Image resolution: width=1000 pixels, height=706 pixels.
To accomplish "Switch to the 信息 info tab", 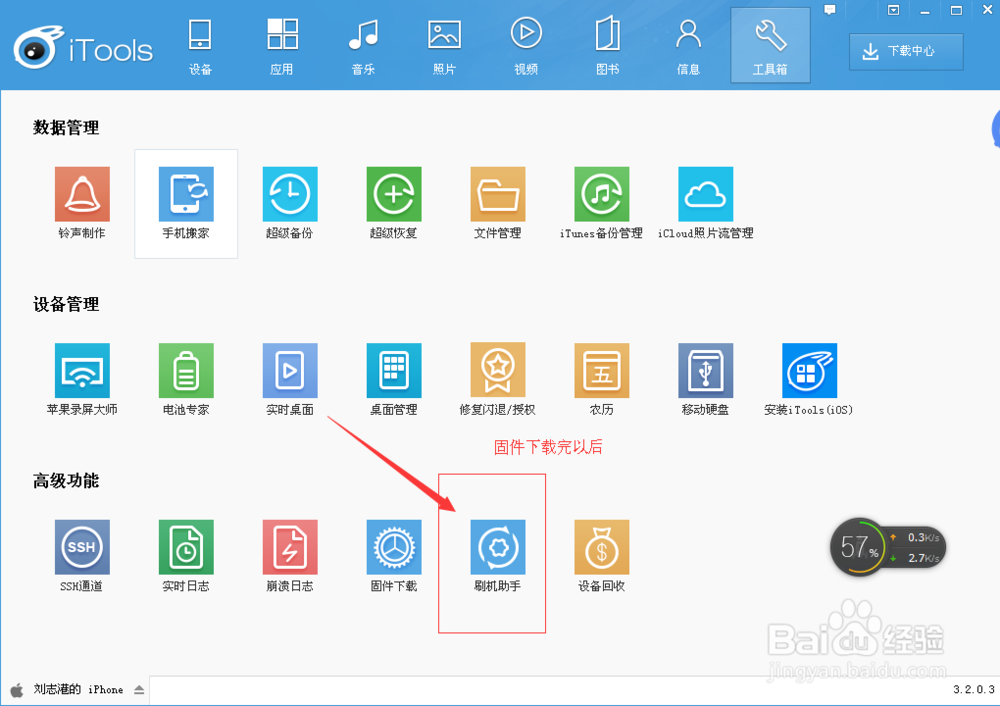I will coord(689,46).
